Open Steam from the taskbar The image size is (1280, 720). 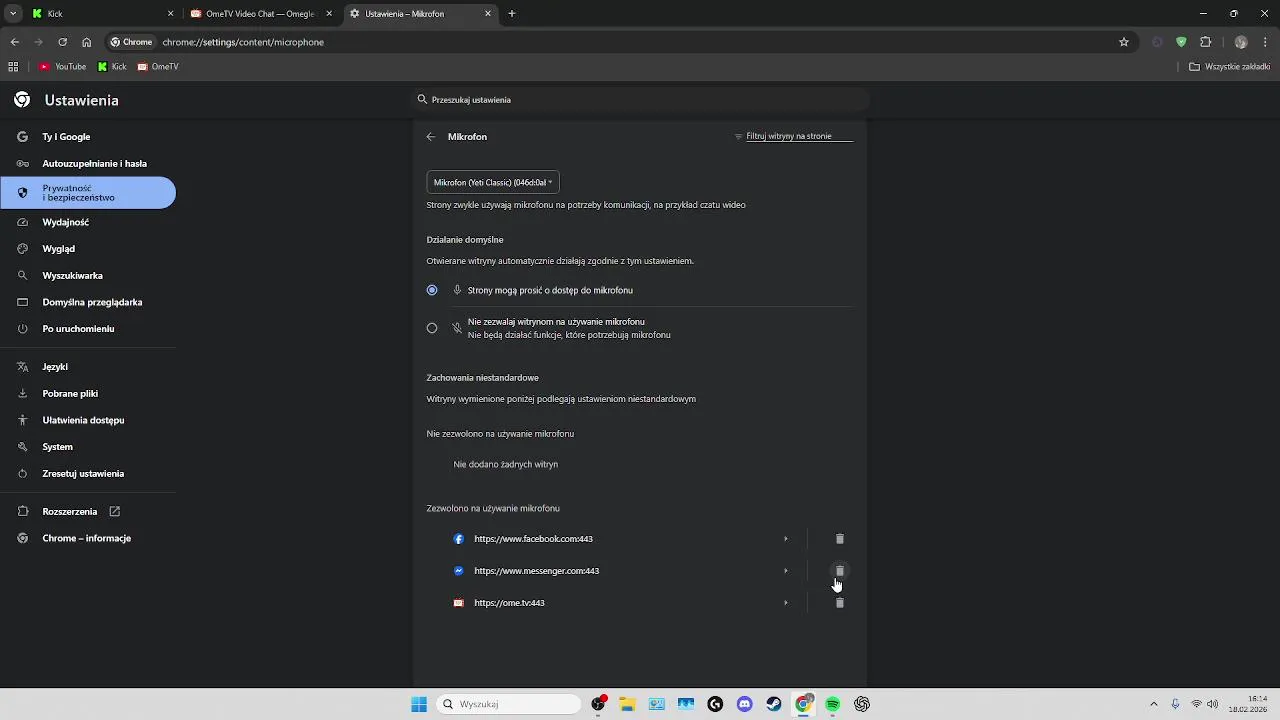773,704
